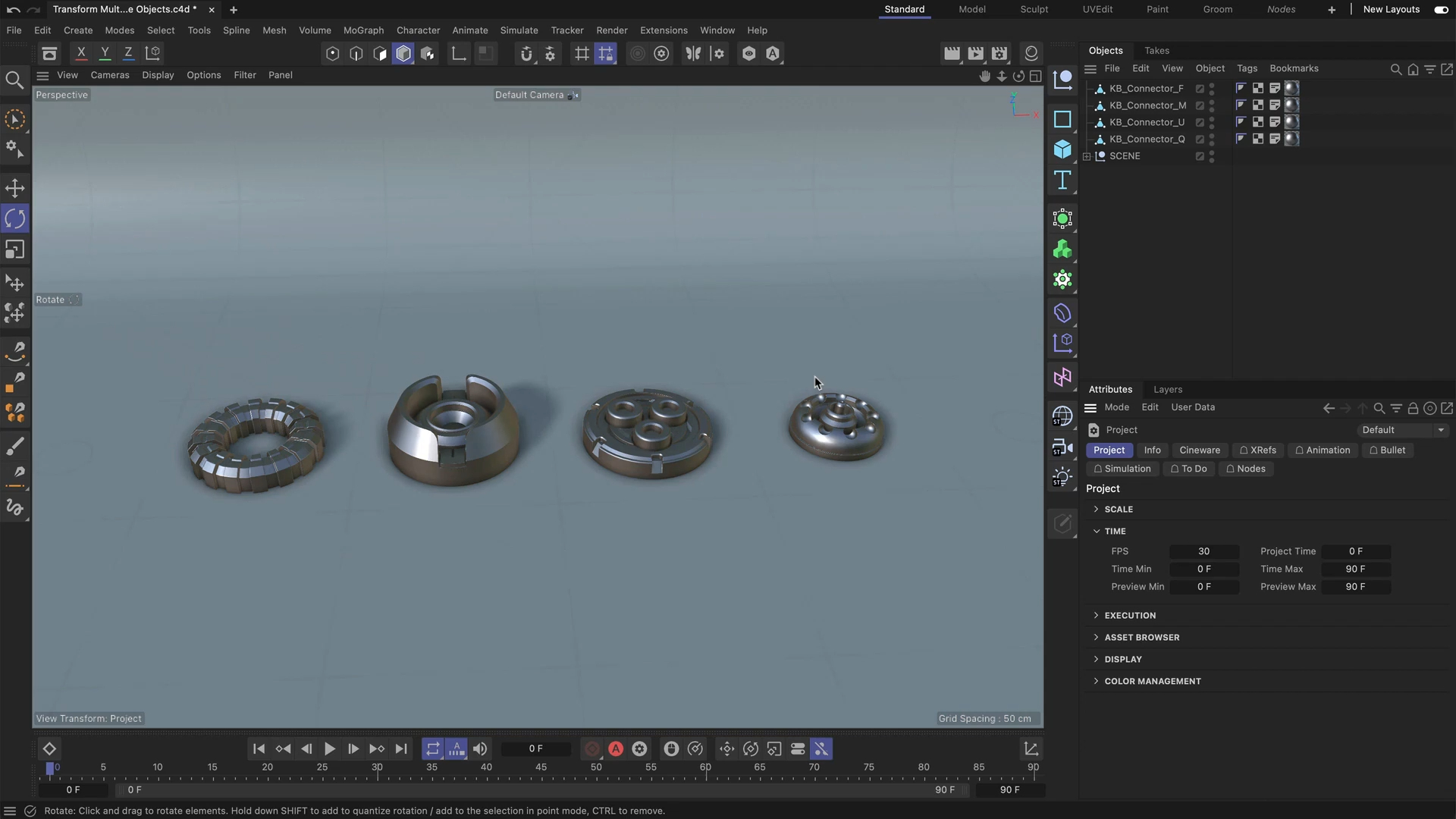This screenshot has width=1456, height=819.
Task: Click the XRefs button in Project attributes
Action: [x=1258, y=450]
